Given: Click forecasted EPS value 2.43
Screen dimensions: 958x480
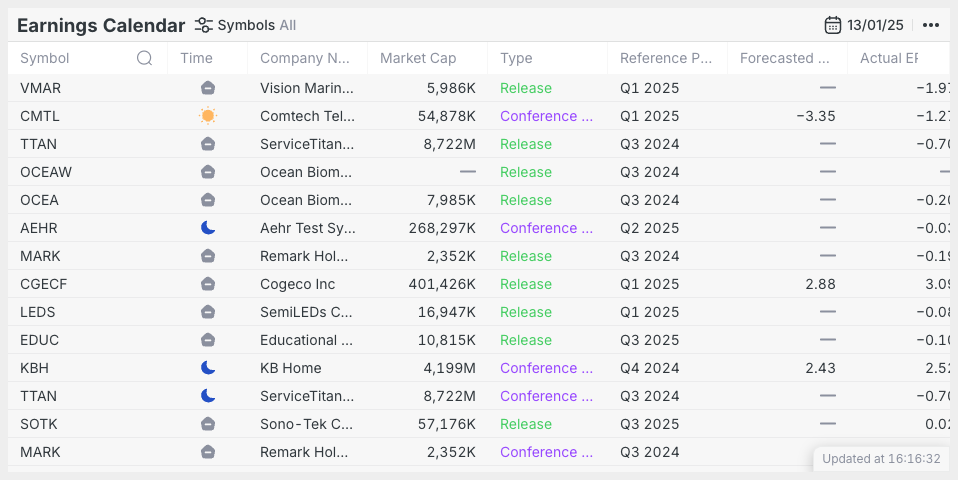Looking at the screenshot, I should (x=821, y=368).
